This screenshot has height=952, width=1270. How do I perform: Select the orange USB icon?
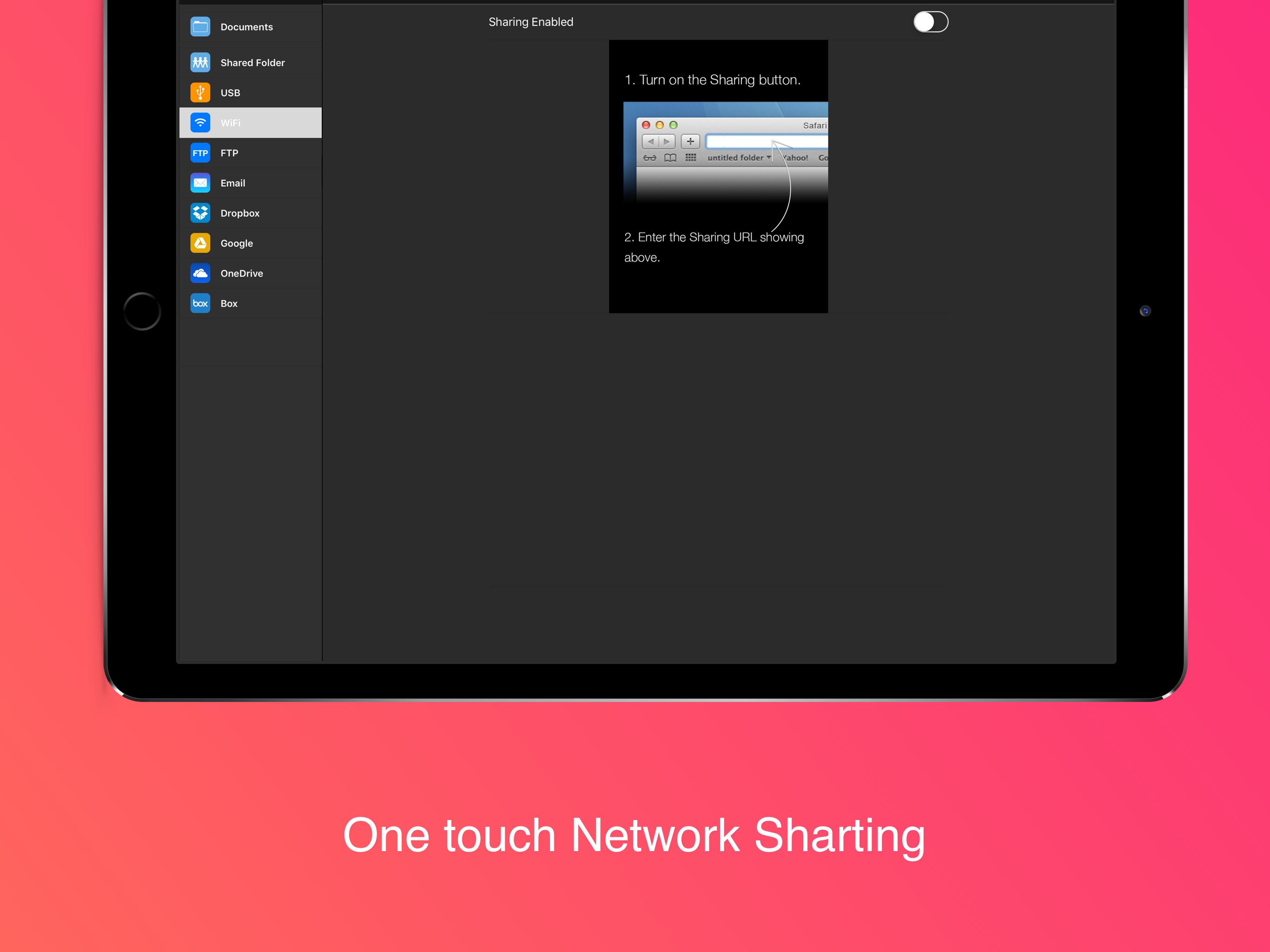(x=200, y=93)
